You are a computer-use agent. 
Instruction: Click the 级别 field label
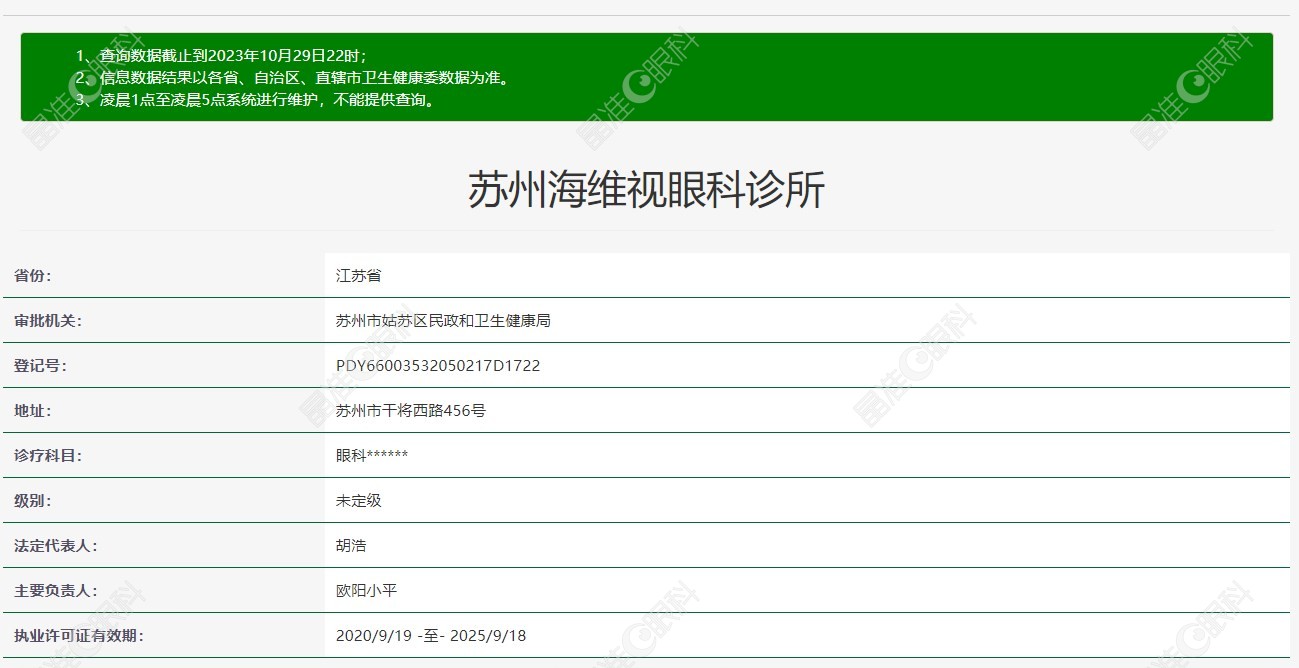pos(32,500)
